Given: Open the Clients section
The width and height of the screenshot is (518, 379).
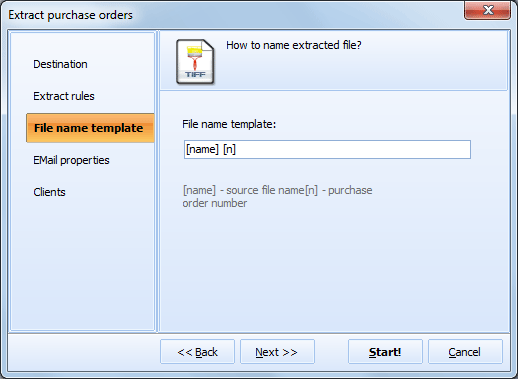Looking at the screenshot, I should pyautogui.click(x=49, y=192).
